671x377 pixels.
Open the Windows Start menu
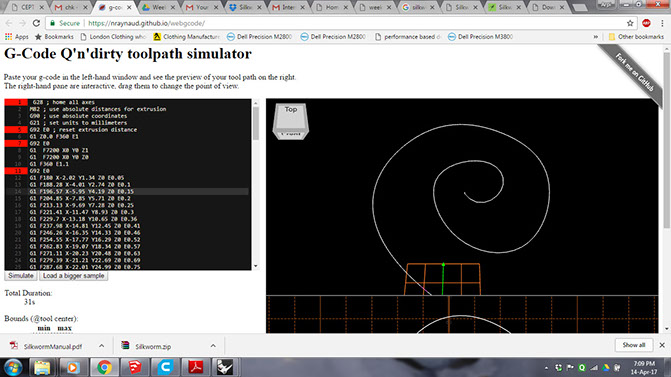point(13,368)
